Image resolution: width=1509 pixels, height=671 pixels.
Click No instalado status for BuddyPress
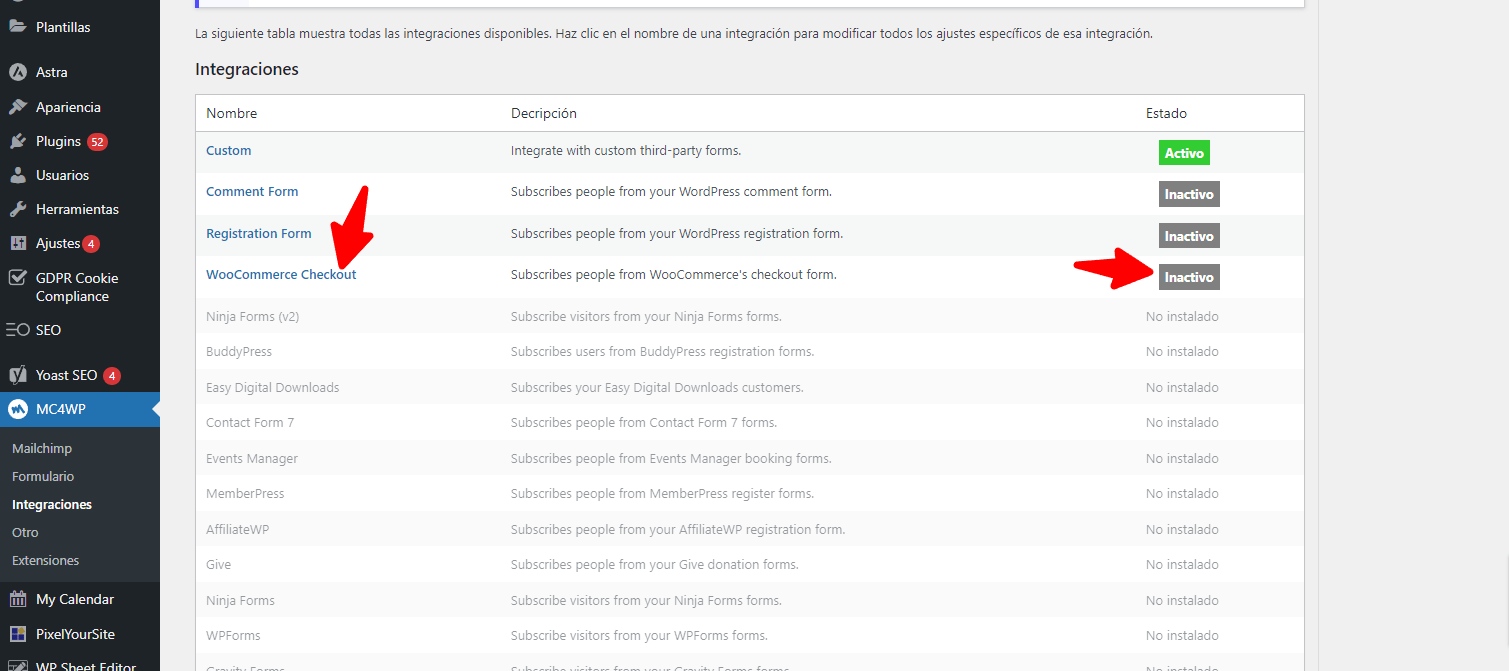coord(1182,351)
